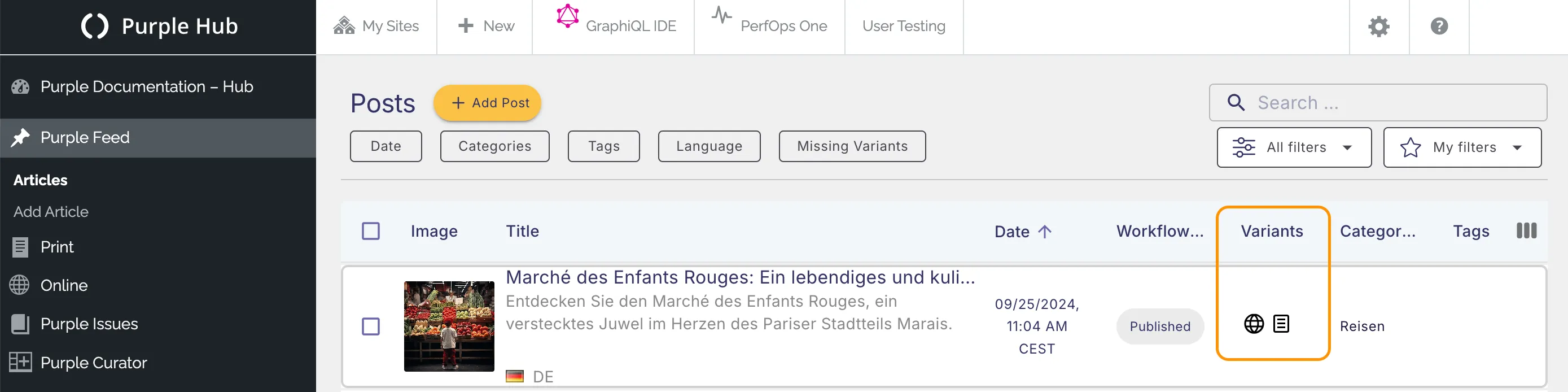Click the German flag icon

click(514, 377)
